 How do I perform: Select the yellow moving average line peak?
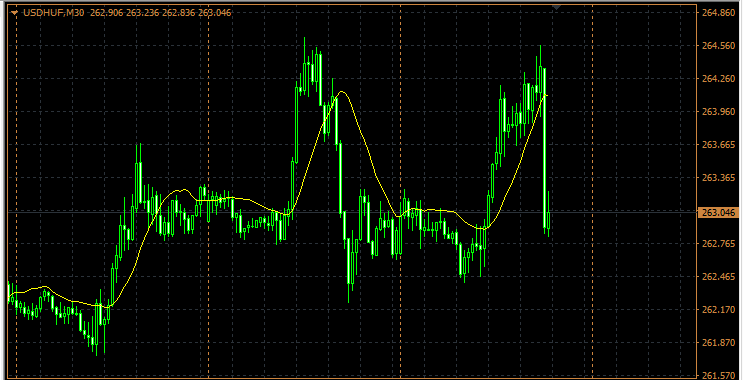tap(341, 92)
